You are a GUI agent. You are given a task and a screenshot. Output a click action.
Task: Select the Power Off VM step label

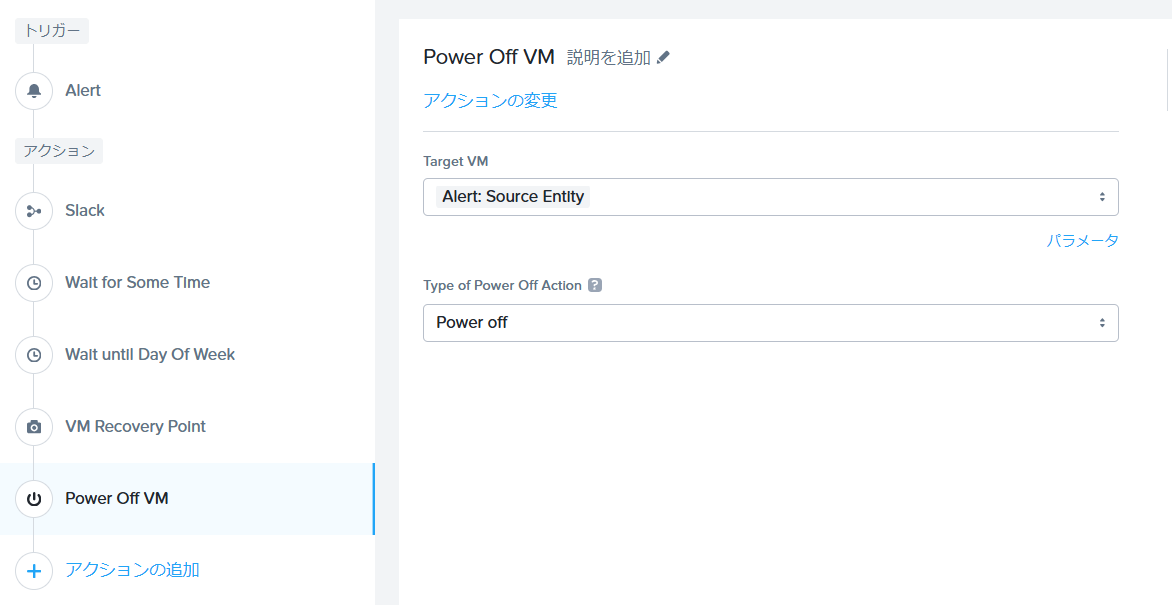pyautogui.click(x=117, y=498)
